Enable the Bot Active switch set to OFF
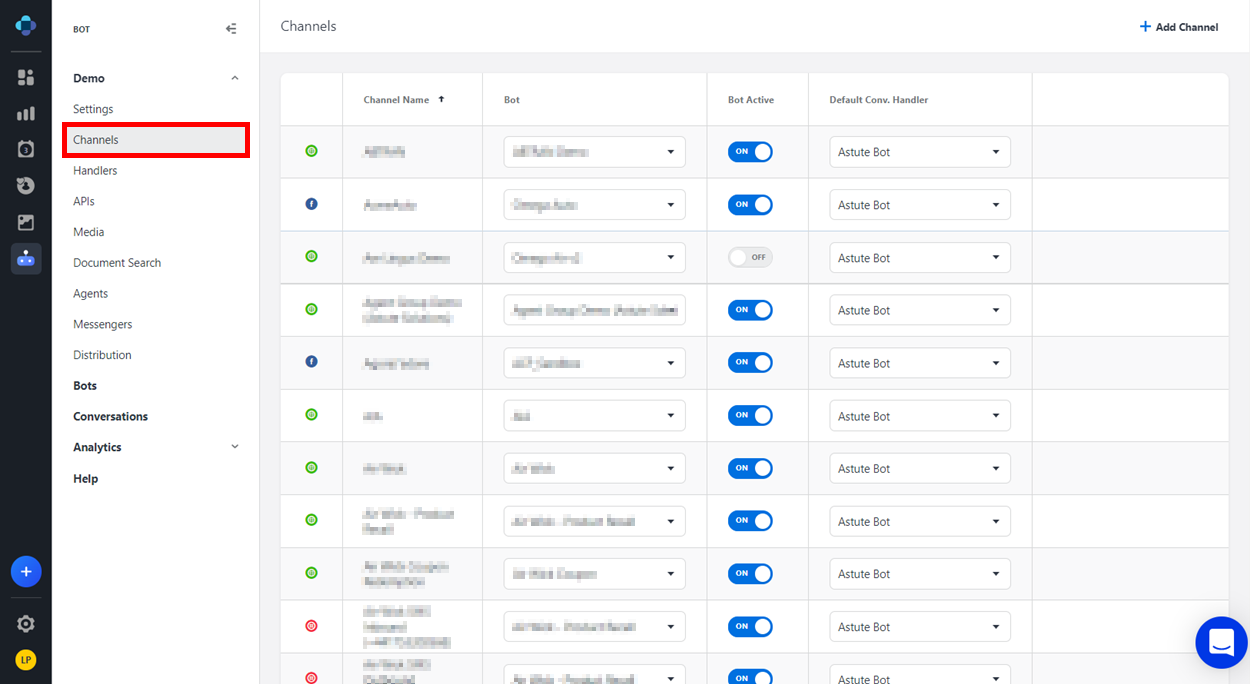 click(750, 258)
